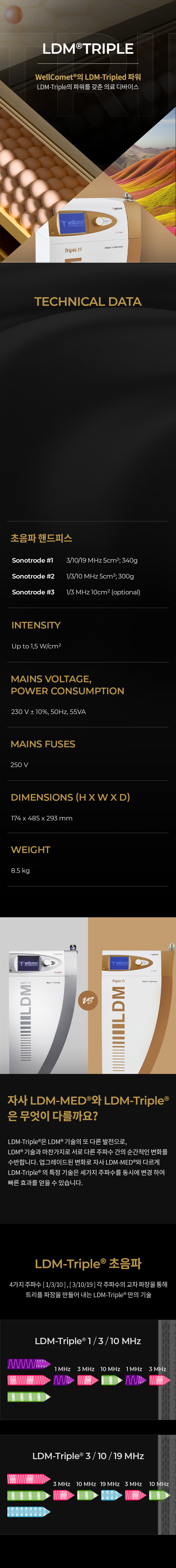Select the Sonotrode #2 row

(88, 576)
